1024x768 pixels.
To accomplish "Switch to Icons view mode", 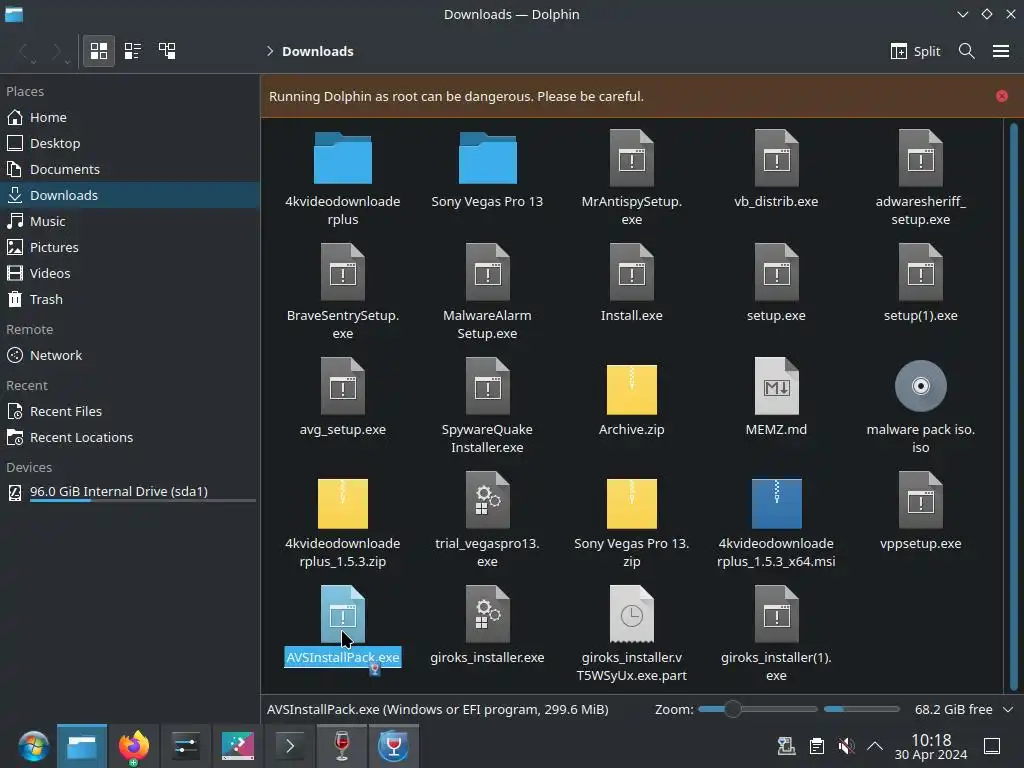I will pyautogui.click(x=99, y=51).
